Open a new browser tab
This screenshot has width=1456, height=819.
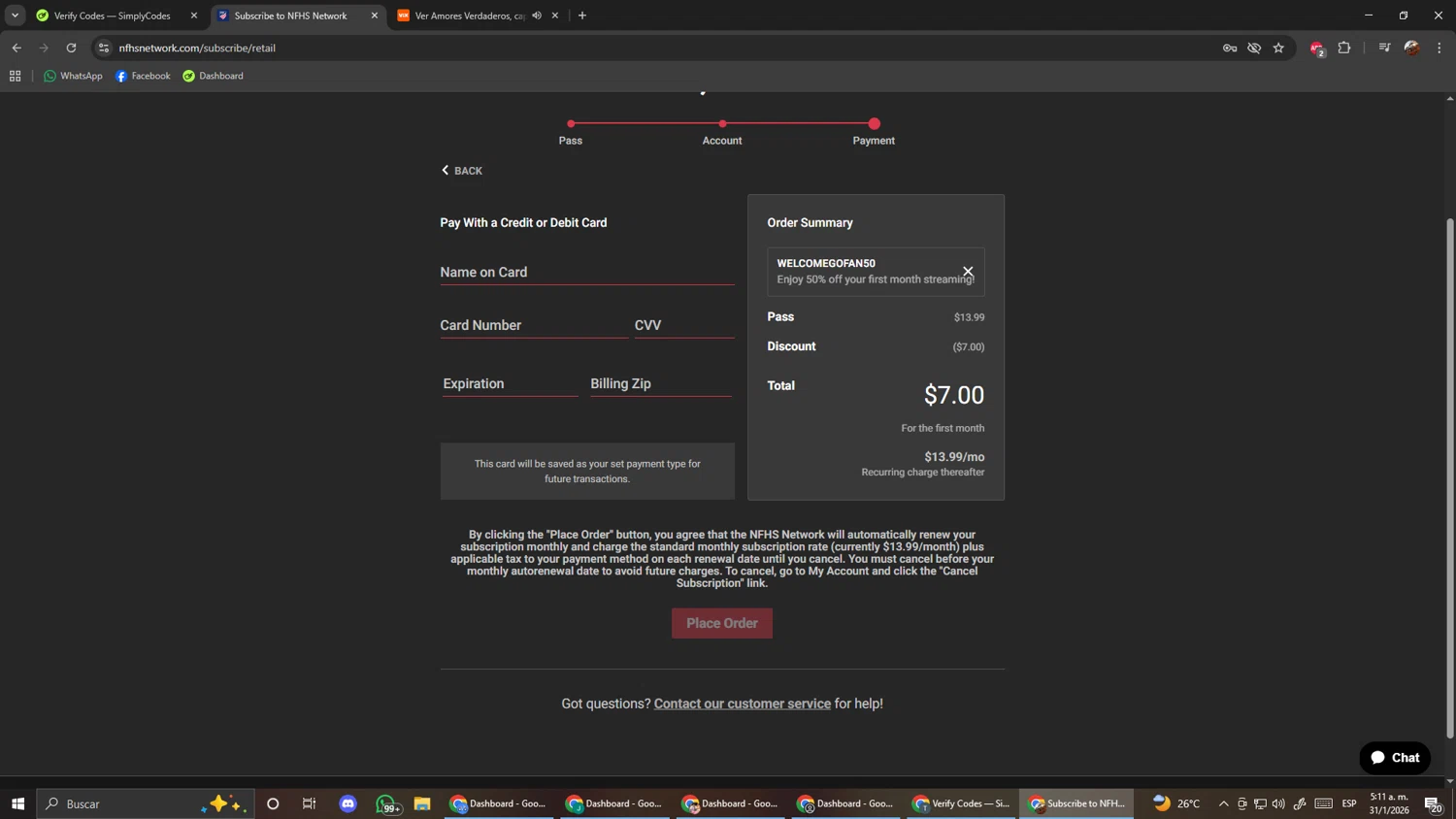tap(582, 16)
